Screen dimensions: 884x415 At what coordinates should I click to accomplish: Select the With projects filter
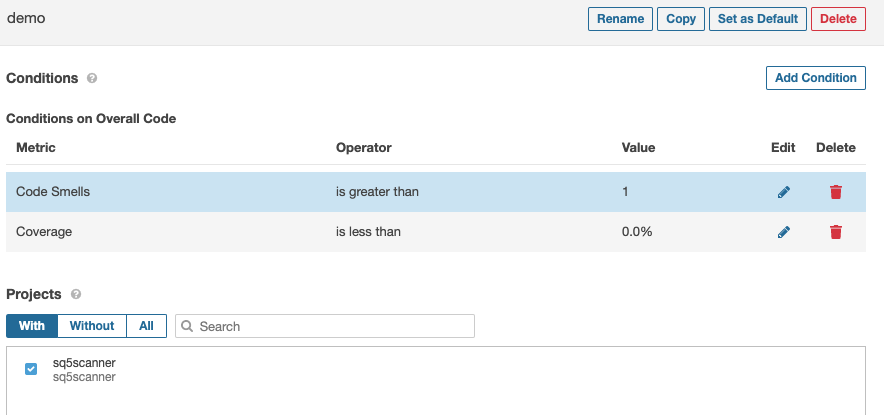[31, 326]
